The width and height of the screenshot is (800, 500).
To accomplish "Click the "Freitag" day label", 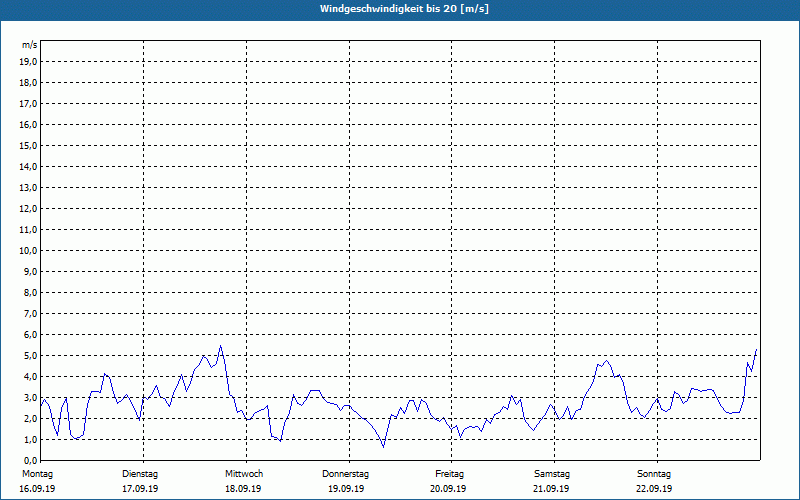I will click(449, 474).
